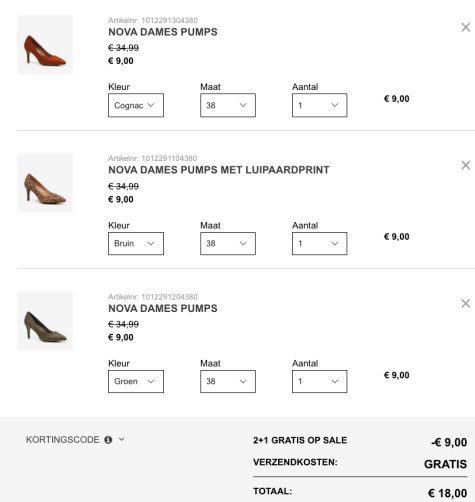Screen dimensions: 475x502
Task: Open first Nova Dames Pumps title link
Action: click(163, 32)
